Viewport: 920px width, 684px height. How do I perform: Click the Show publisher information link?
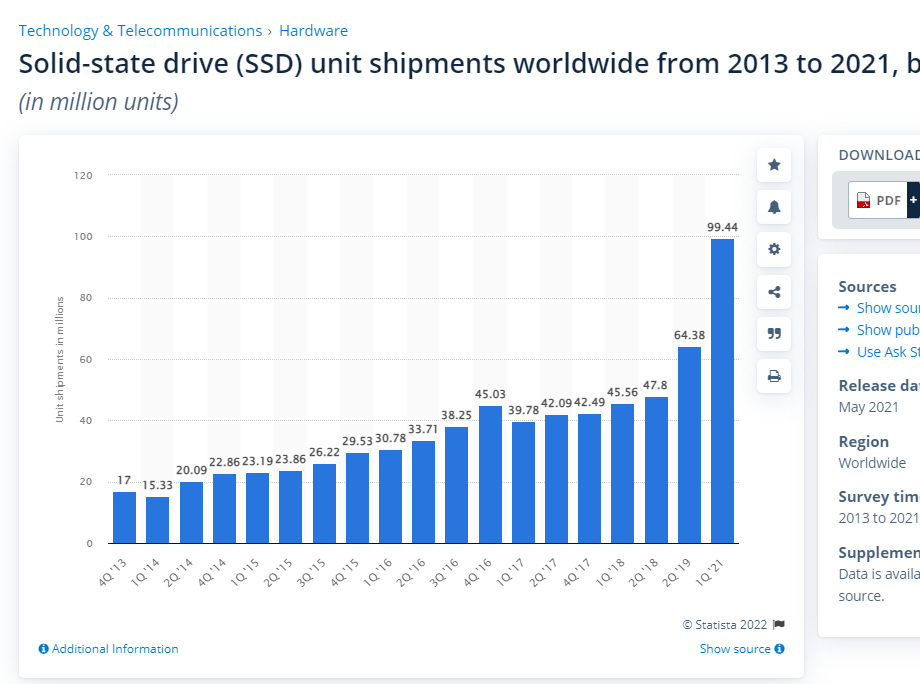pyautogui.click(x=888, y=330)
